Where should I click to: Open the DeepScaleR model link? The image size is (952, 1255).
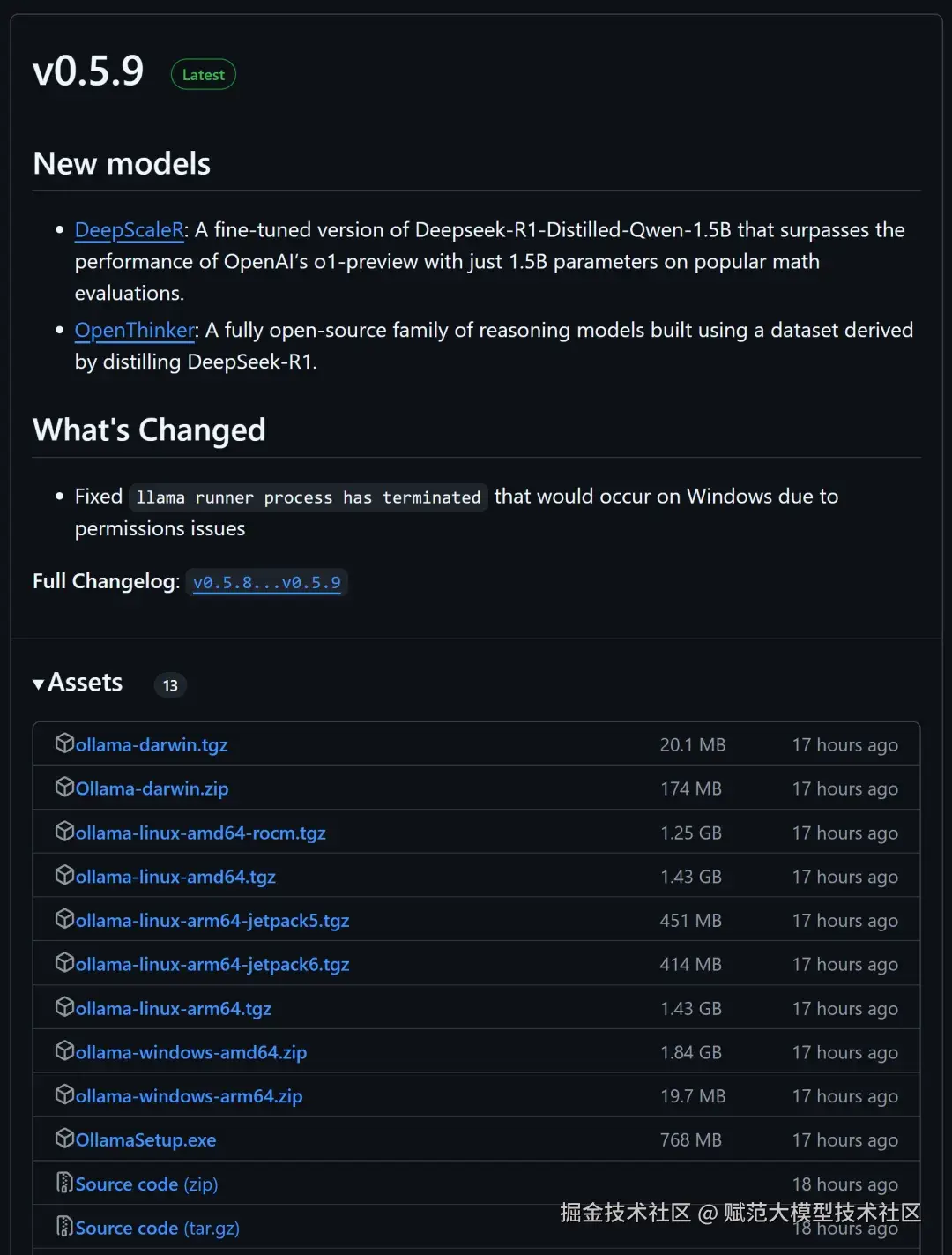coord(130,230)
